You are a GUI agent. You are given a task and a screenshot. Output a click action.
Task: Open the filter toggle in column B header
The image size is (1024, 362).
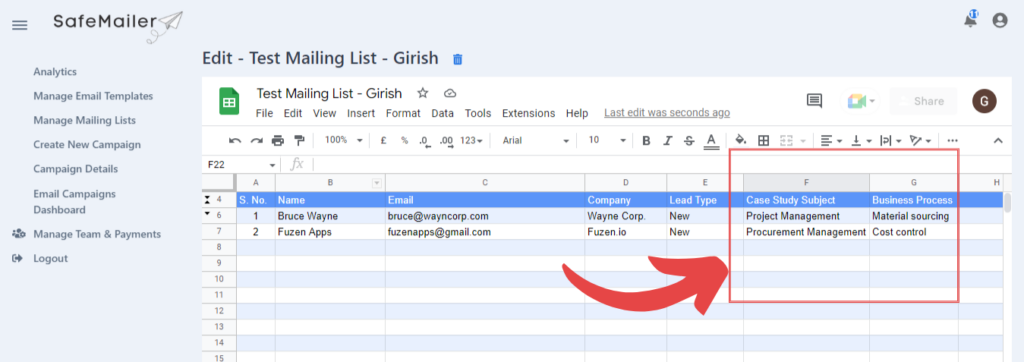pos(376,183)
